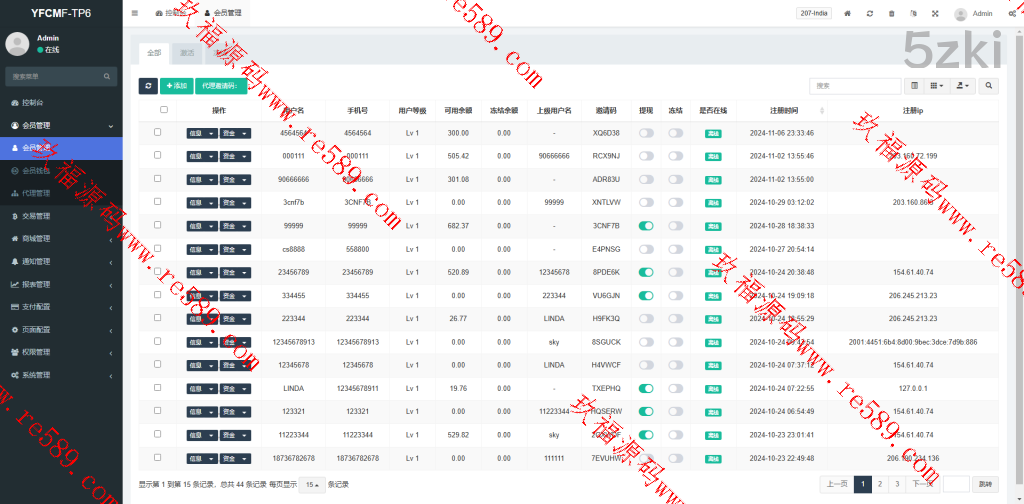1024x504 pixels.
Task: Go to page 2 in pagination
Action: tap(879, 484)
